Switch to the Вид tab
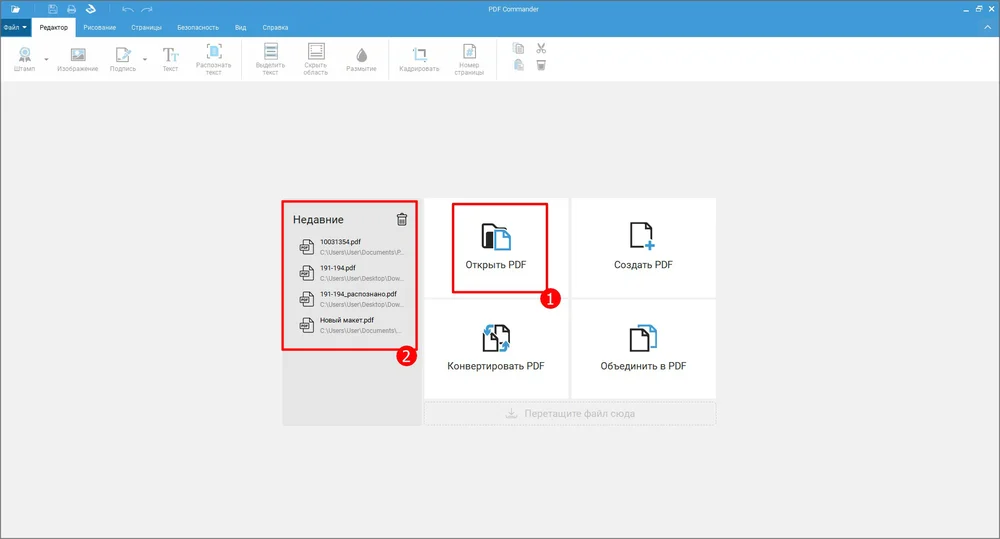 pyautogui.click(x=240, y=27)
